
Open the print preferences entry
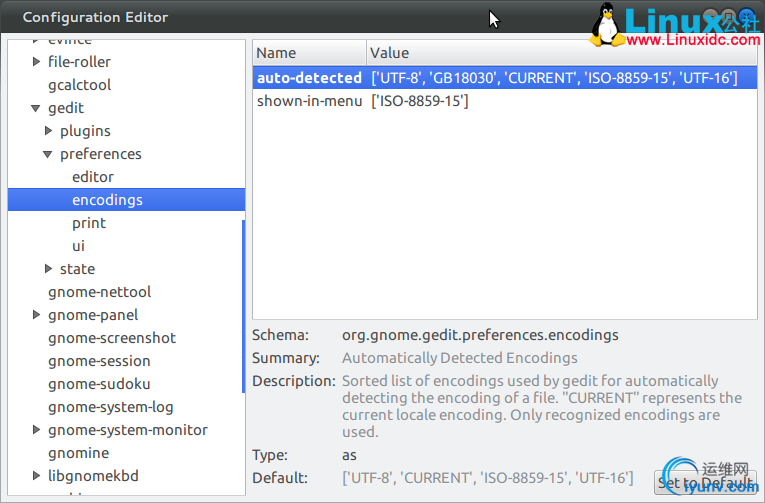point(89,223)
